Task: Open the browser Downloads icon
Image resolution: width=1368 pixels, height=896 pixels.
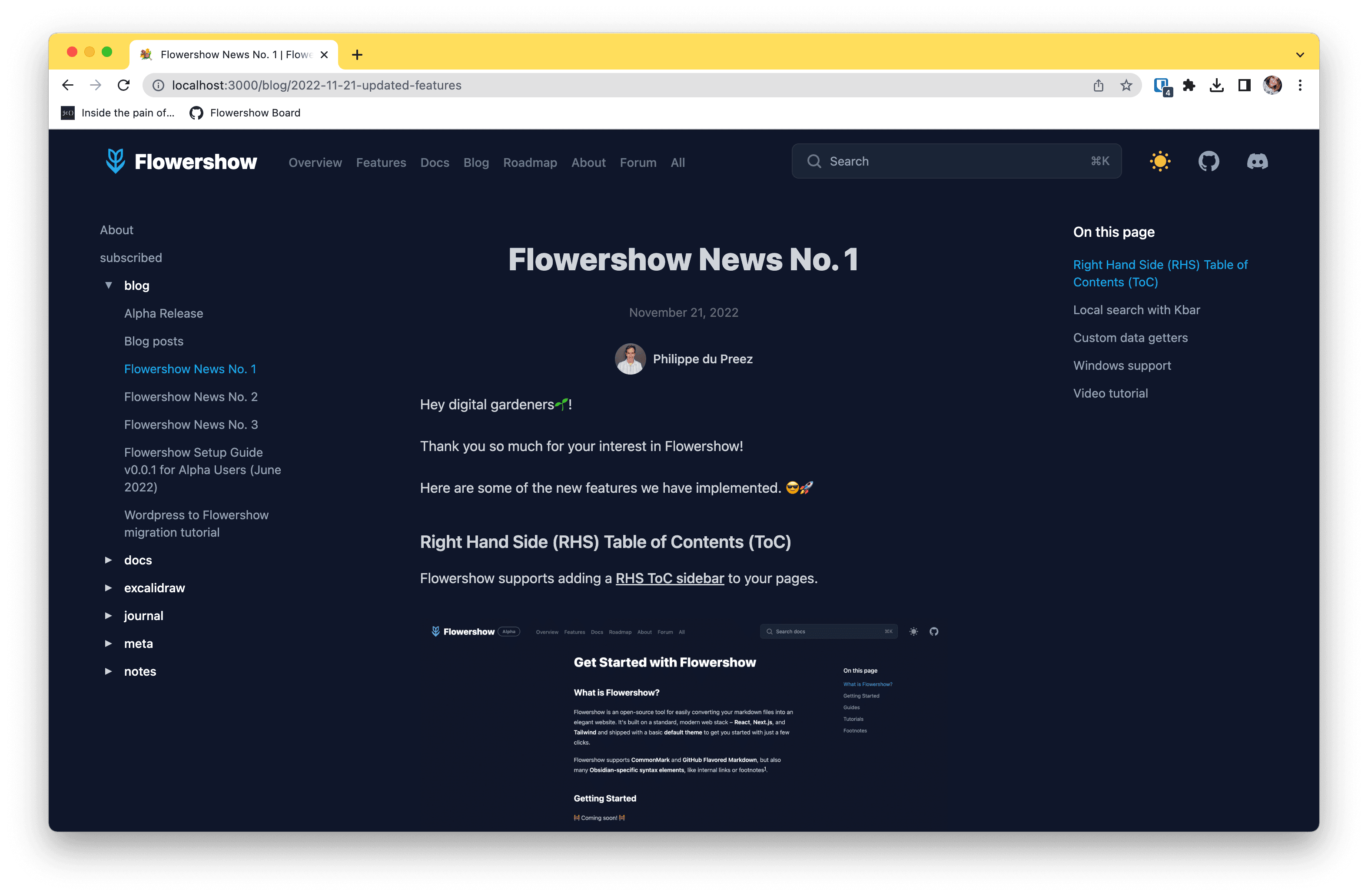Action: 1216,85
